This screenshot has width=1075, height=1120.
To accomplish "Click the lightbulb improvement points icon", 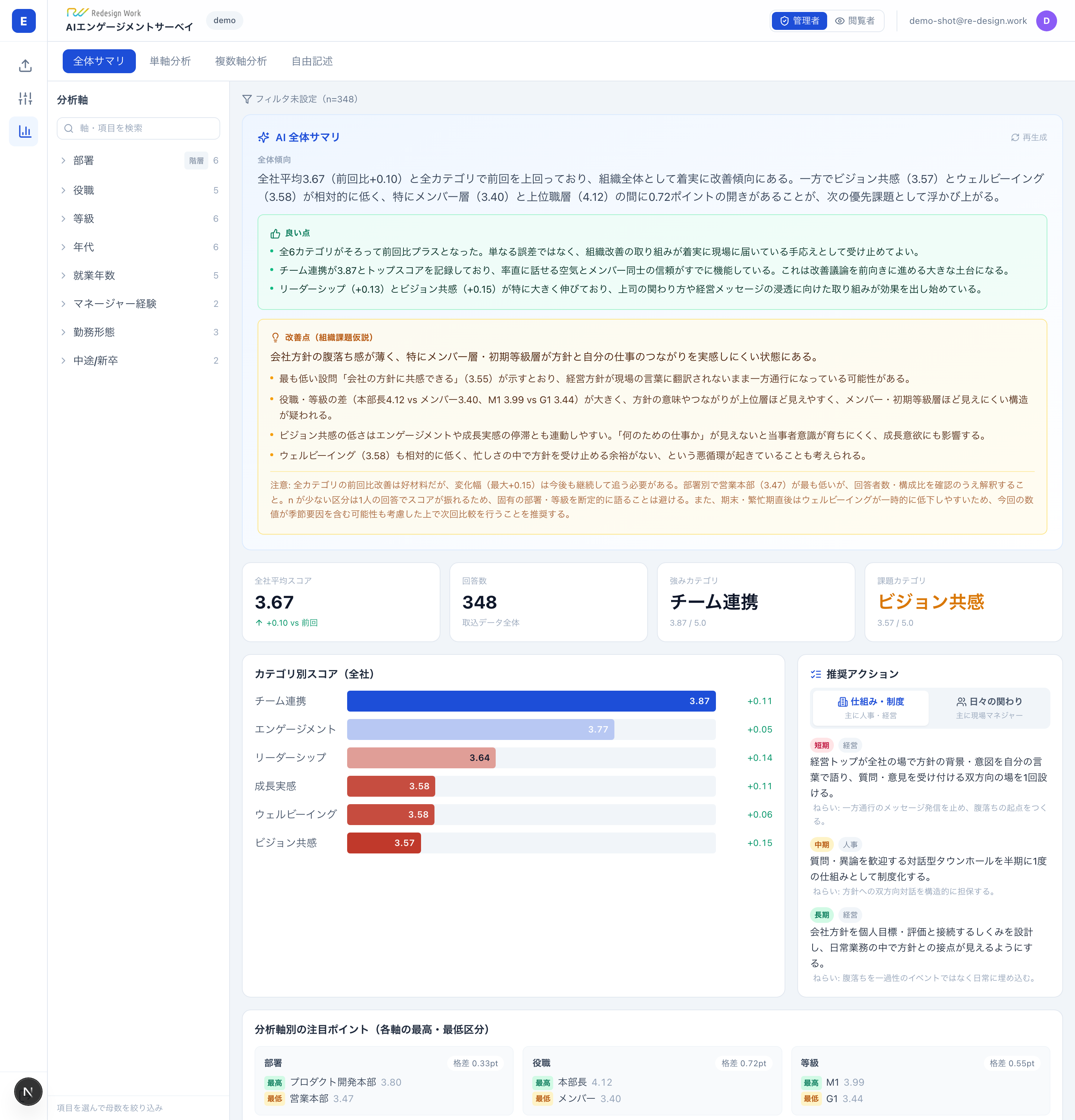I will click(x=275, y=337).
